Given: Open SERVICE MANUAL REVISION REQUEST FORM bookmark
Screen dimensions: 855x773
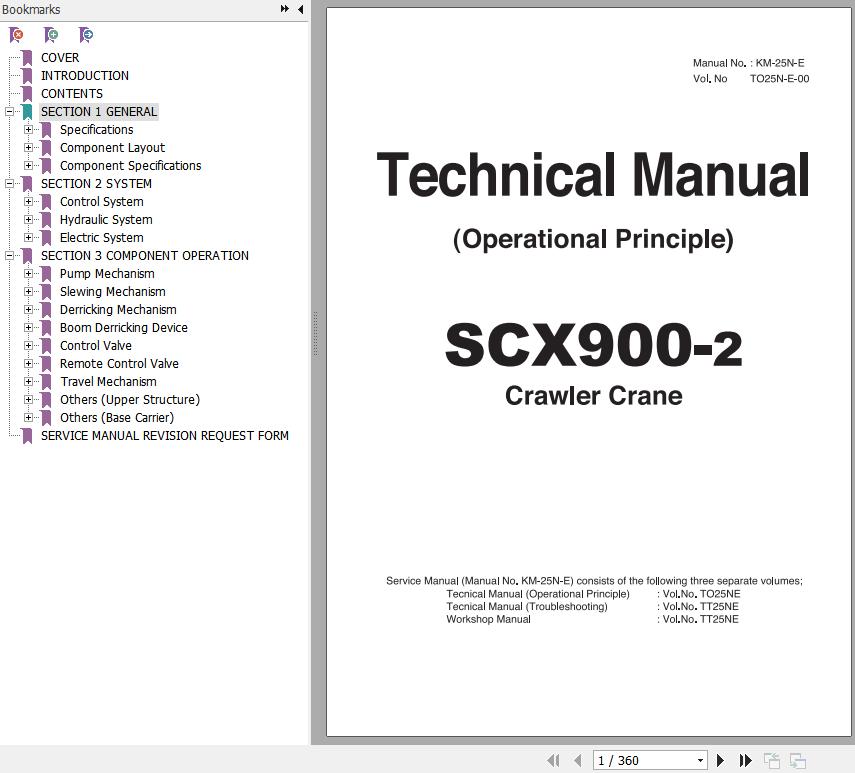Looking at the screenshot, I should (x=165, y=436).
